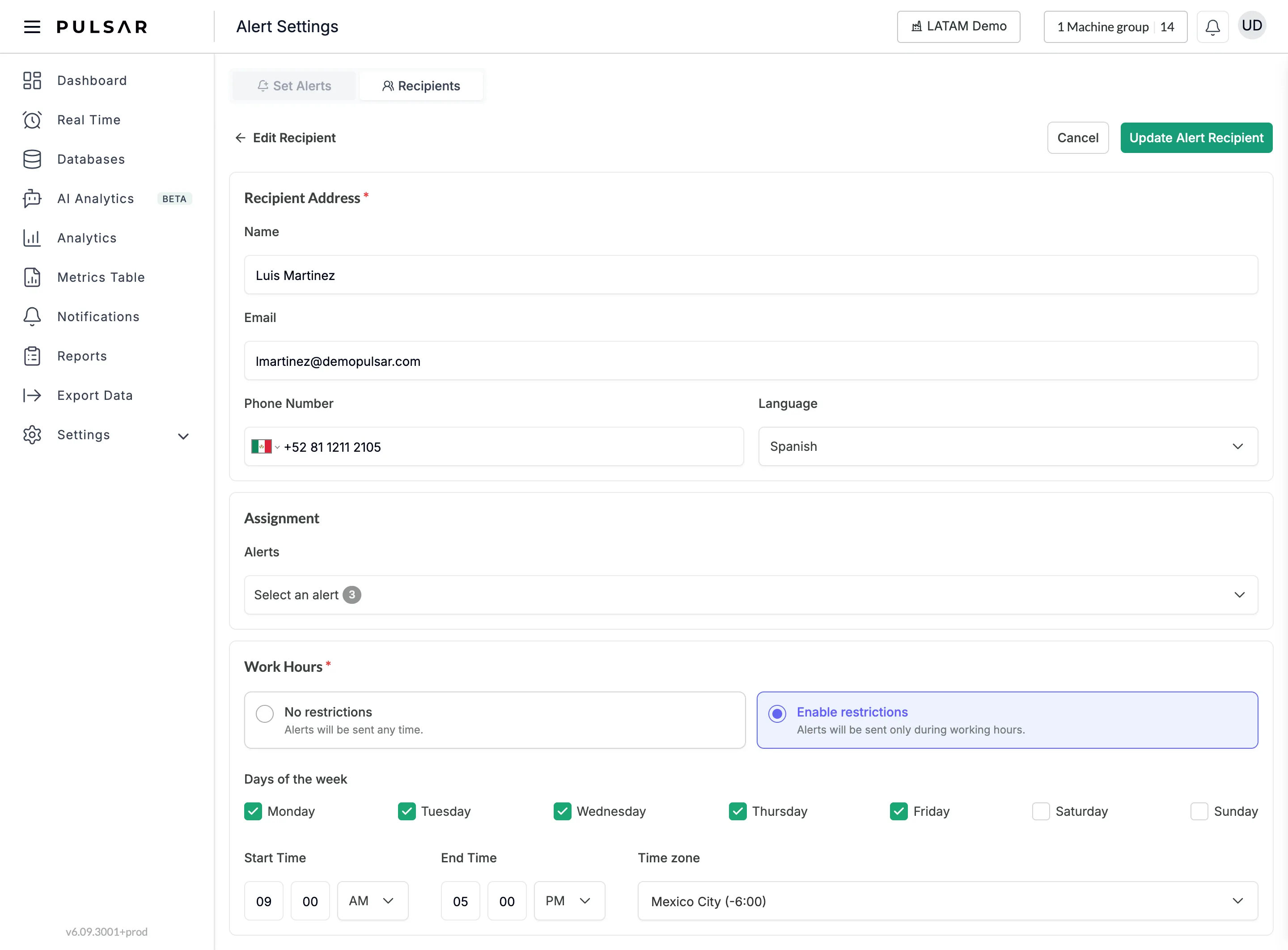Screen dimensions: 1288x950
Task: Open Export Data from the sidebar
Action: (95, 396)
